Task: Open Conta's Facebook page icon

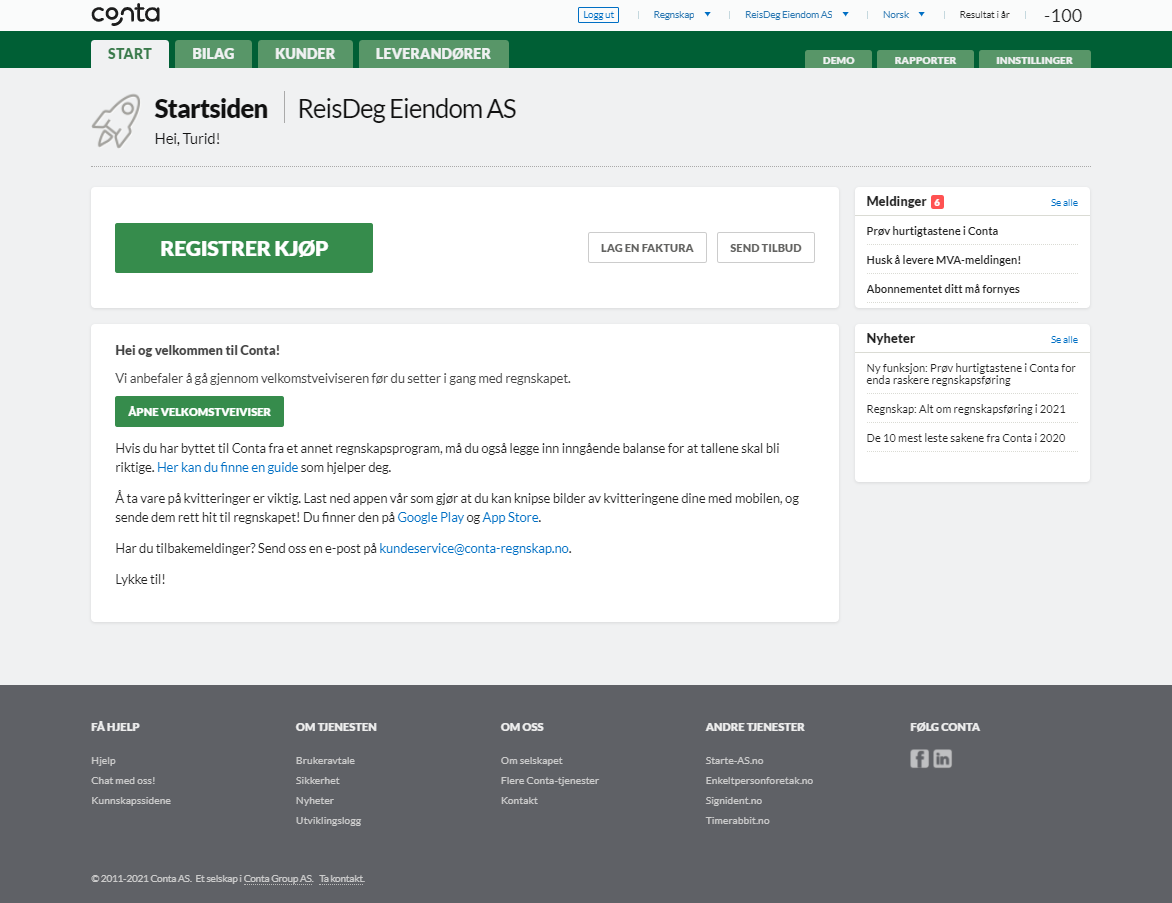Action: [919, 759]
